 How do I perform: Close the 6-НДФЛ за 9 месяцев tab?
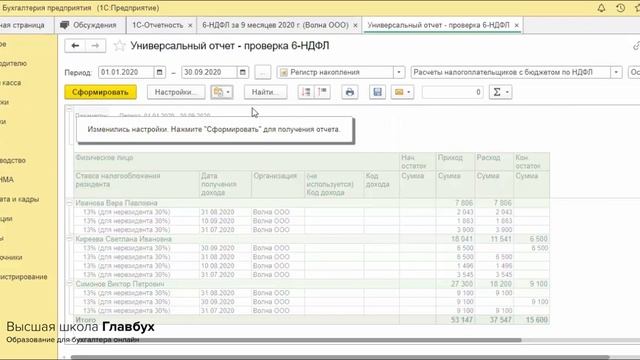pos(355,25)
